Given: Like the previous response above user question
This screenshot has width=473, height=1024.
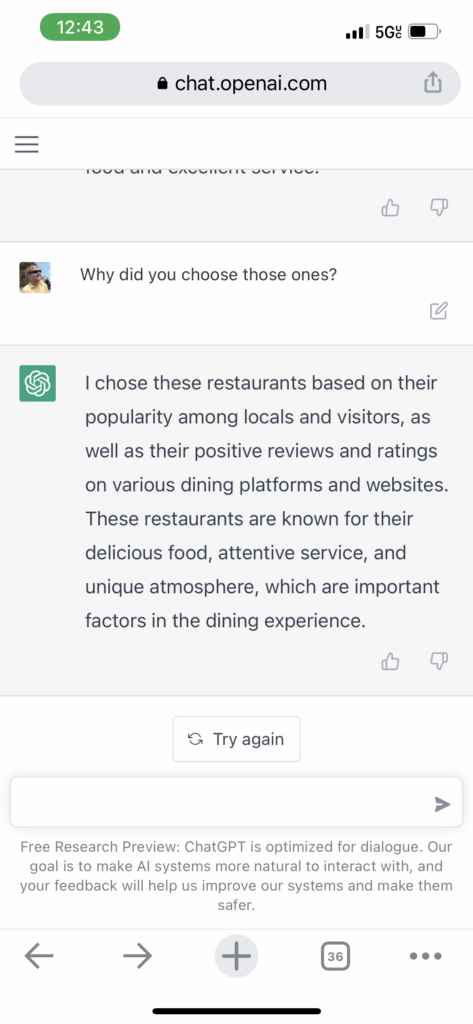Looking at the screenshot, I should (x=390, y=208).
